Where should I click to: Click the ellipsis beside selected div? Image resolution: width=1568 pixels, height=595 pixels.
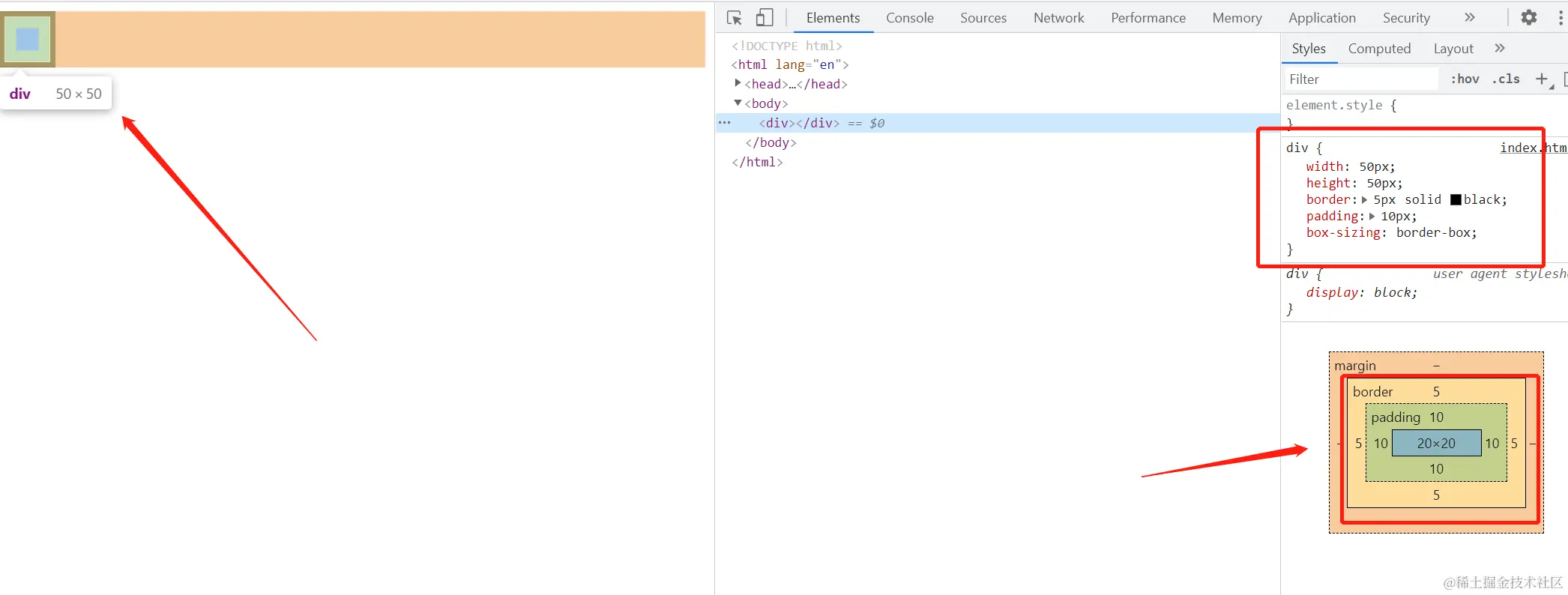click(x=724, y=122)
